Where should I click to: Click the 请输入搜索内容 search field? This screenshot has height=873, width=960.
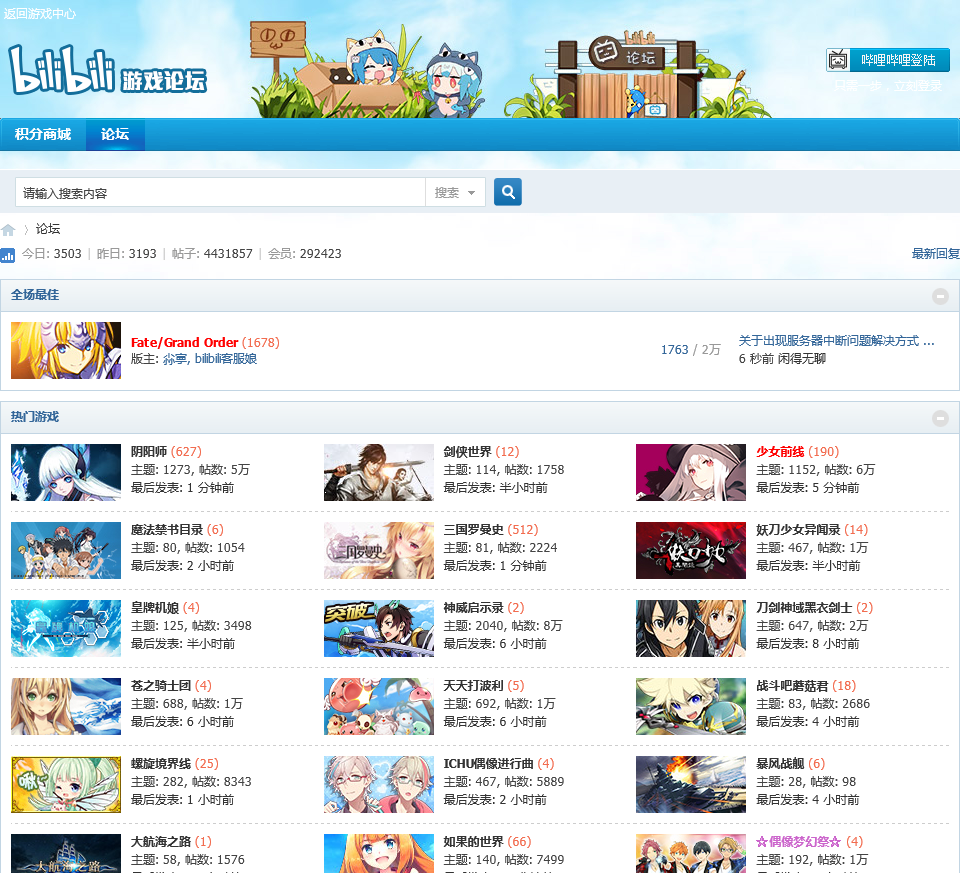click(220, 193)
